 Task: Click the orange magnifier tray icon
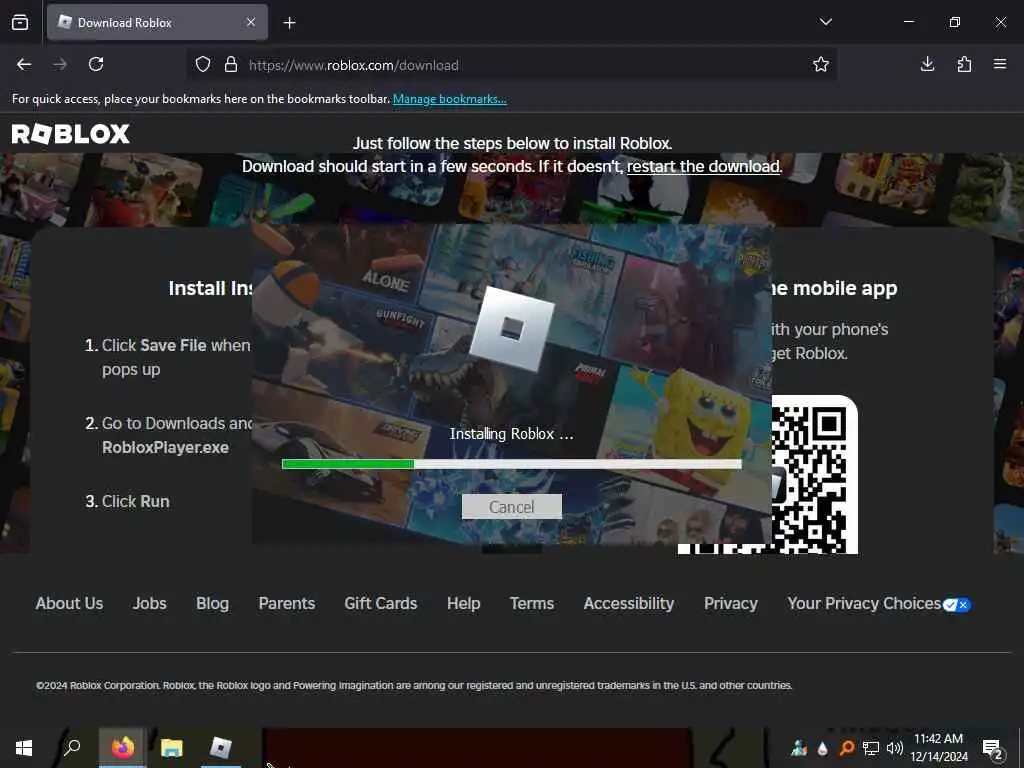click(x=846, y=748)
